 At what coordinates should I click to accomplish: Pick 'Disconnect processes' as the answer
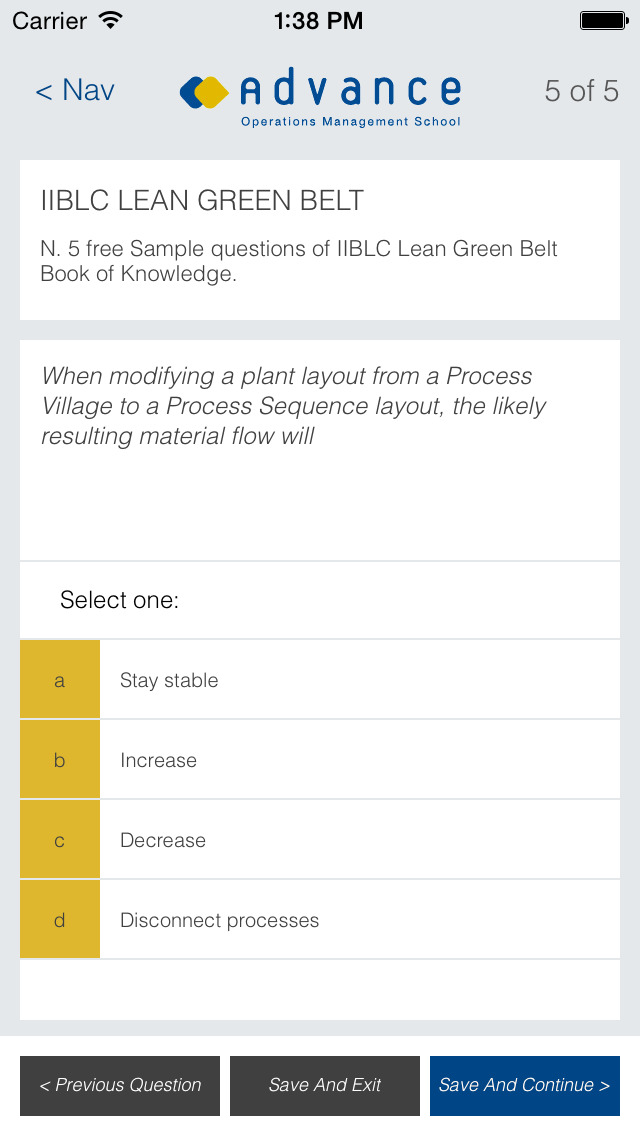click(220, 920)
